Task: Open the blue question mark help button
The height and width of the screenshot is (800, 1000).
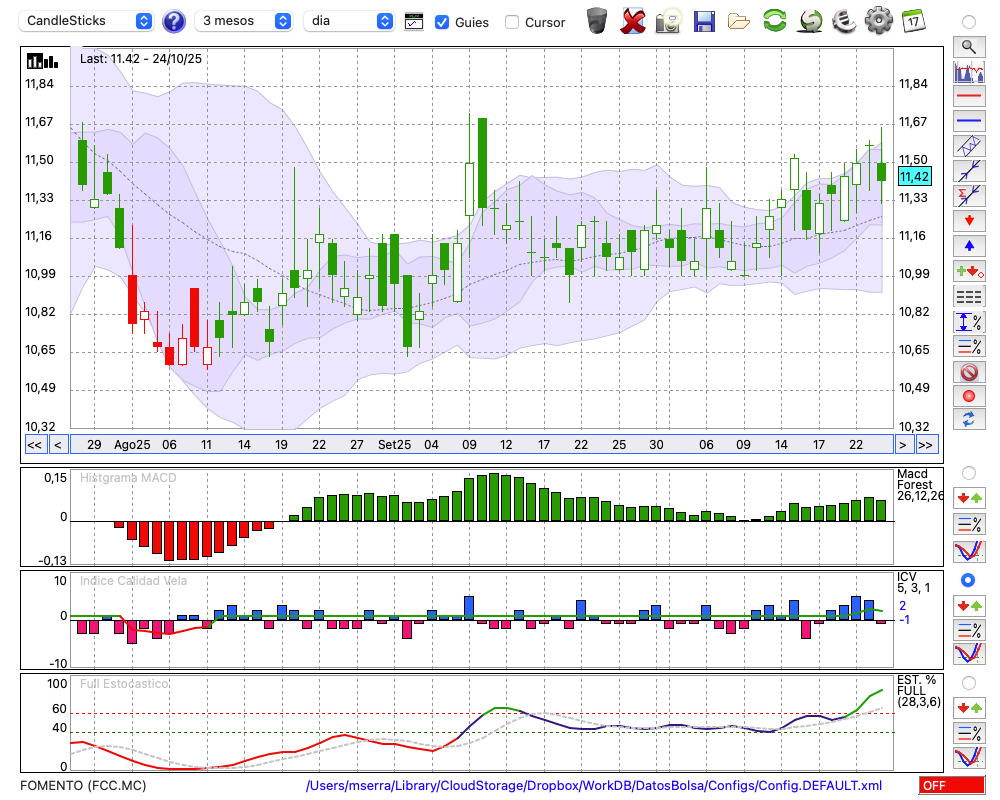Action: tap(174, 21)
